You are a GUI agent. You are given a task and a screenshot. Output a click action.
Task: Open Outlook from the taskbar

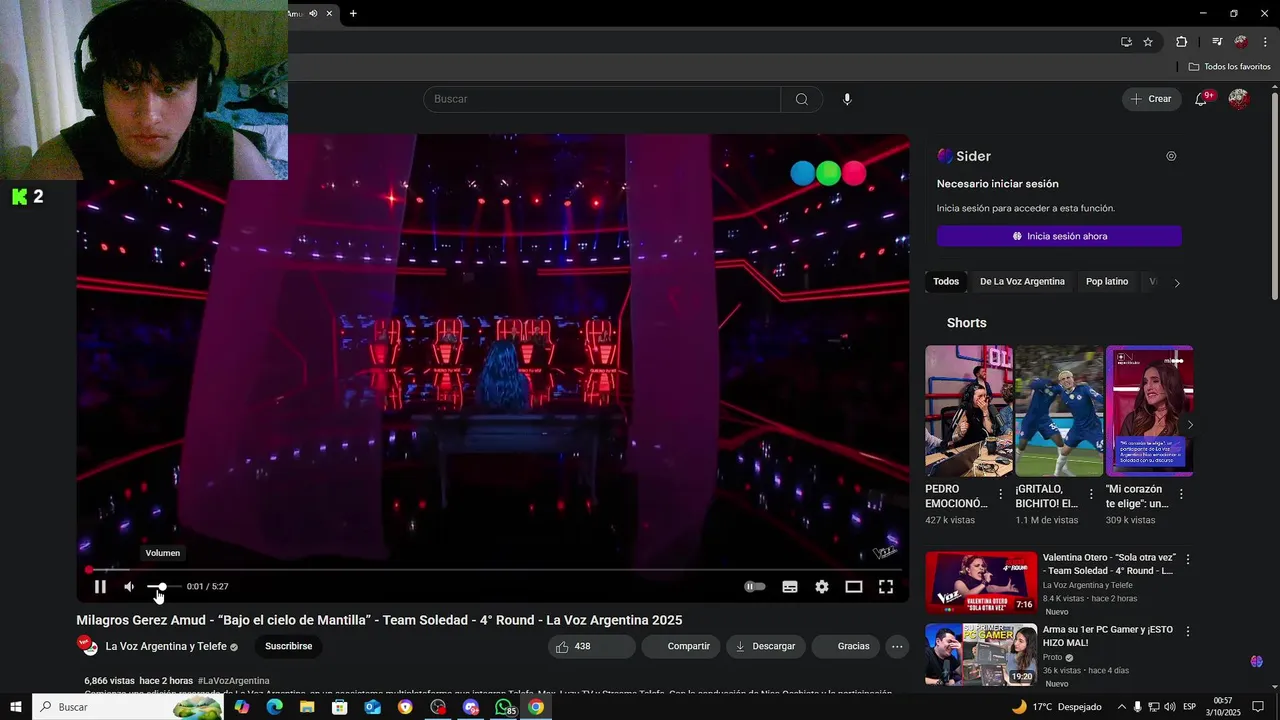372,707
